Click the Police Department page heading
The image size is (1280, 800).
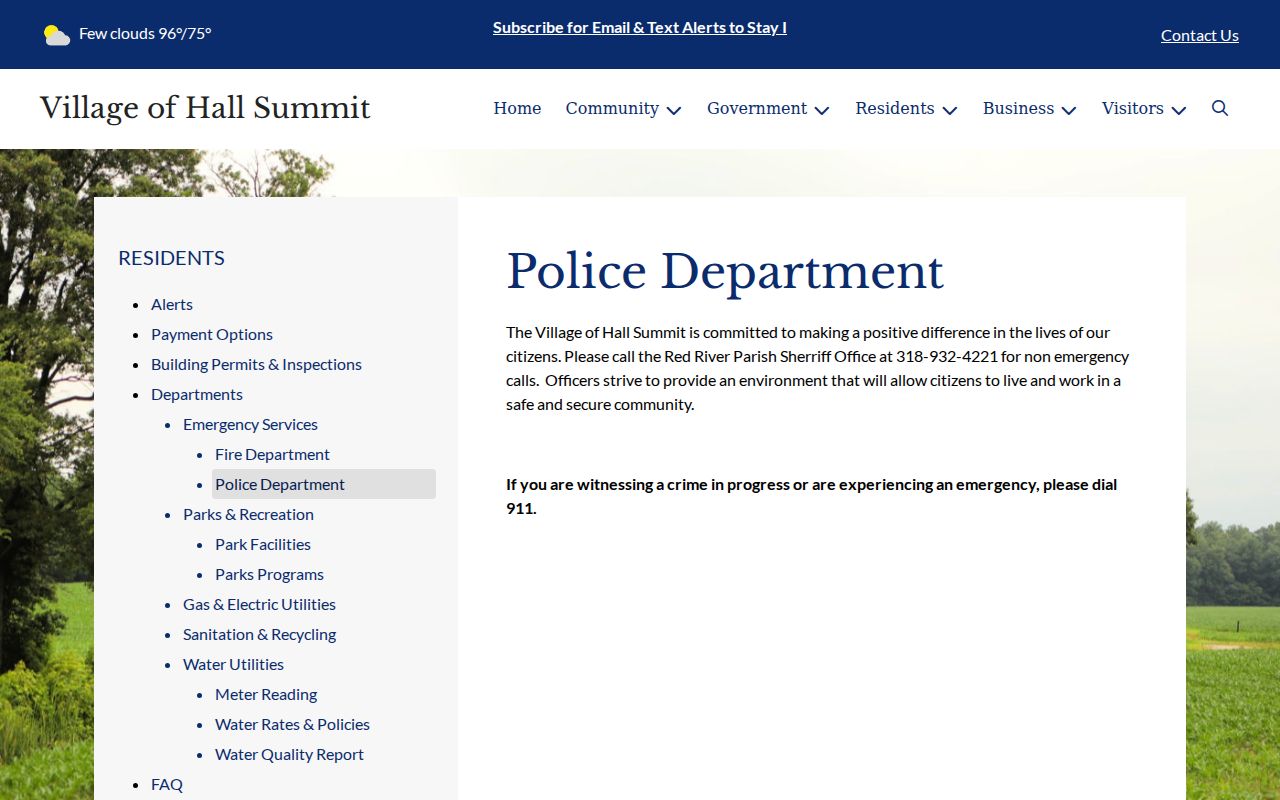pyautogui.click(x=725, y=271)
